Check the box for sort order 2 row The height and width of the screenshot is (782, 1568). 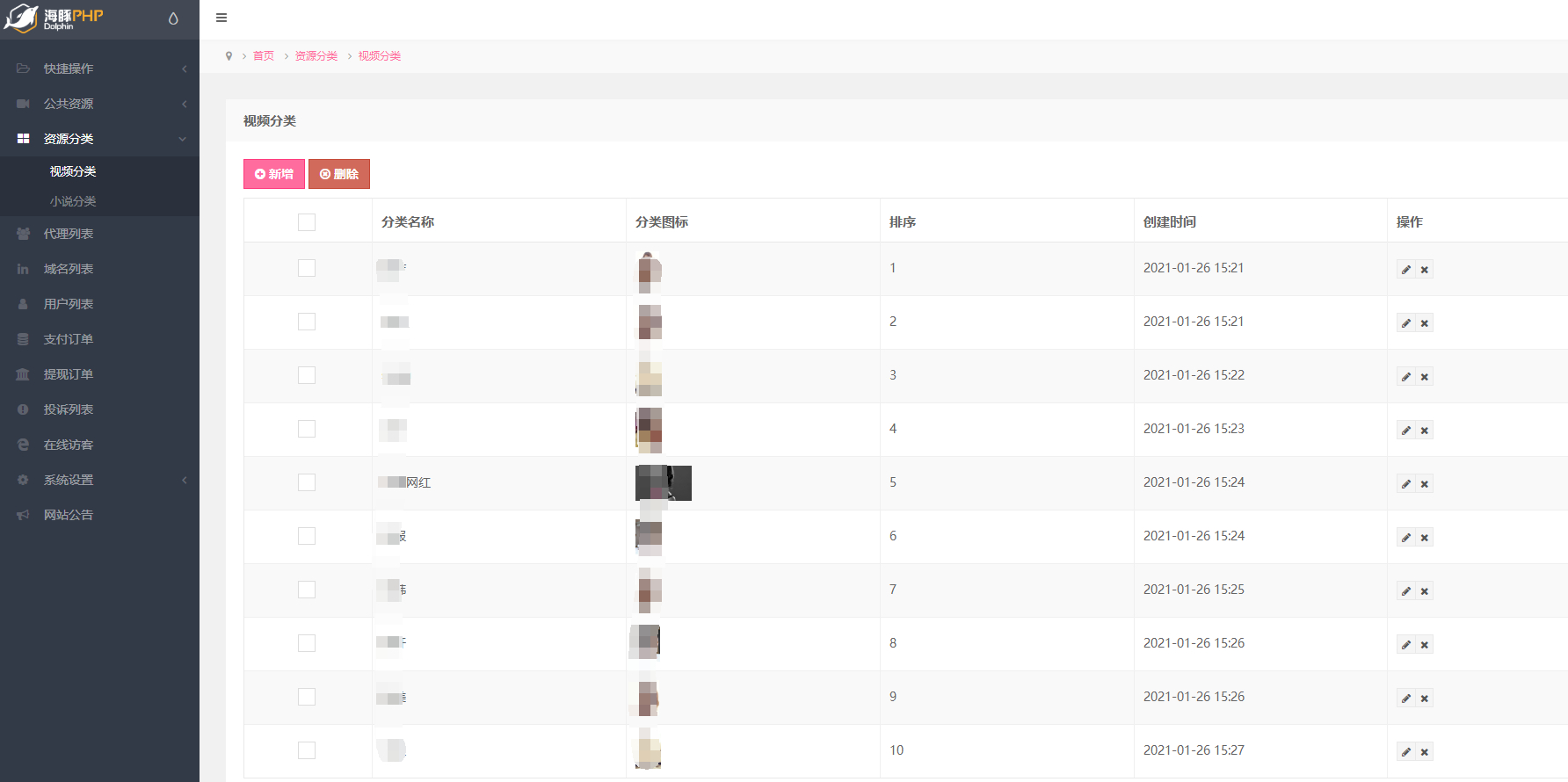coord(307,322)
